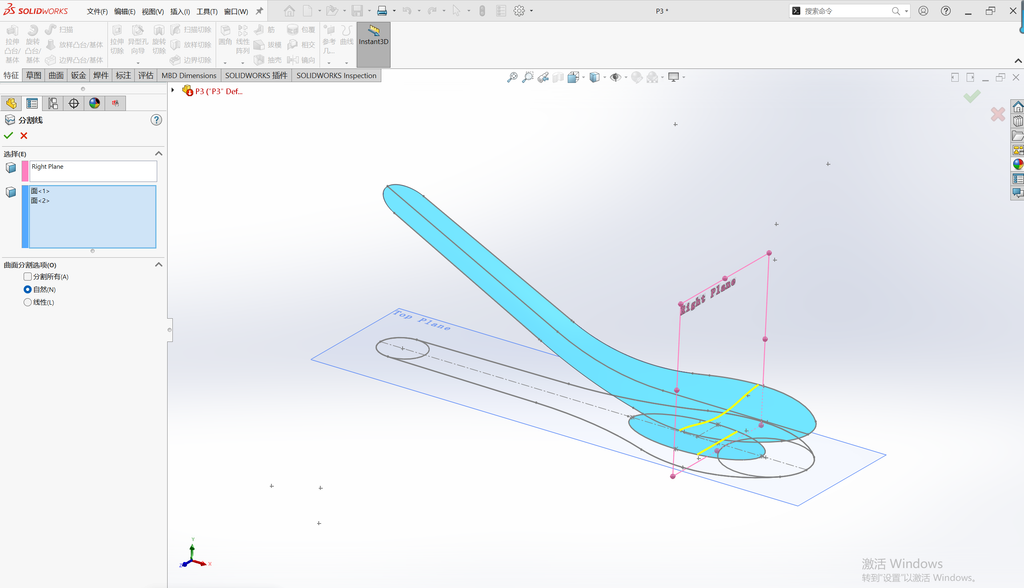Switch to the SOLIDWORKS 插件 tab

click(256, 75)
